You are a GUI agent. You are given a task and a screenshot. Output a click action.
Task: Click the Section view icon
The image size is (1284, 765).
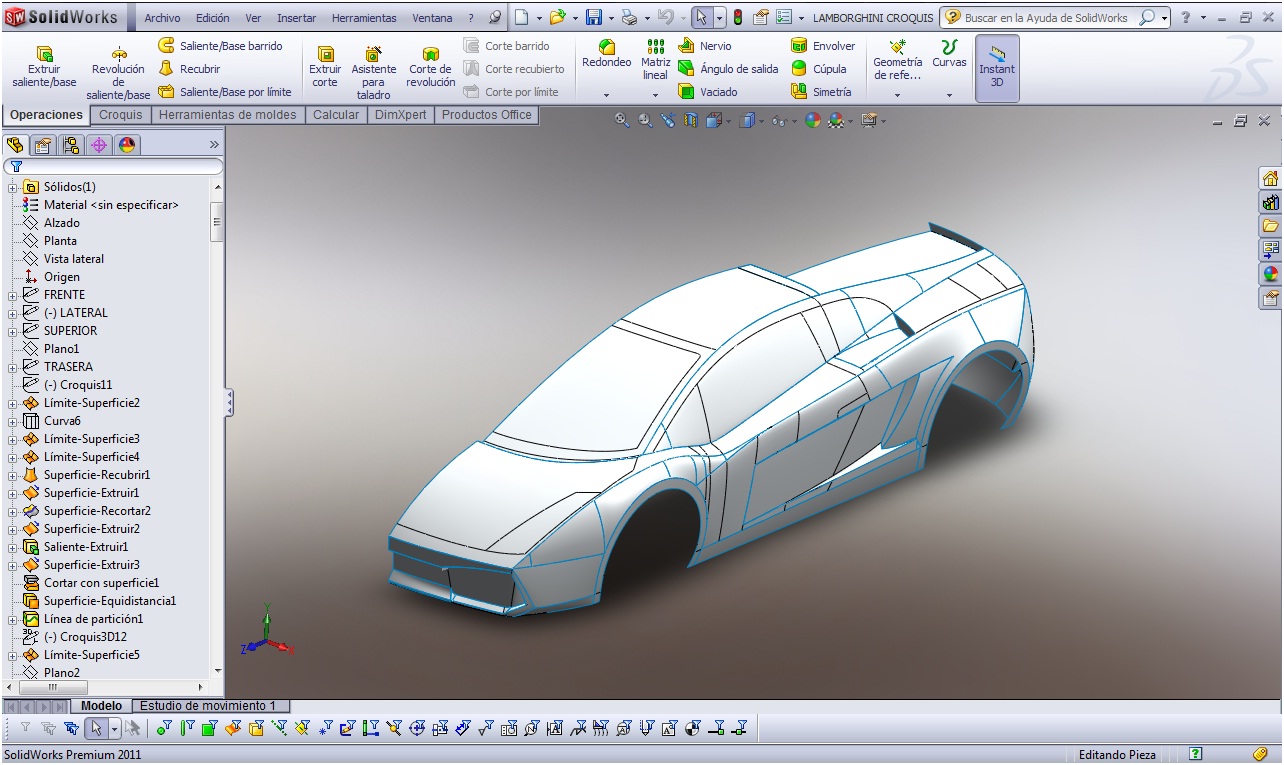690,120
